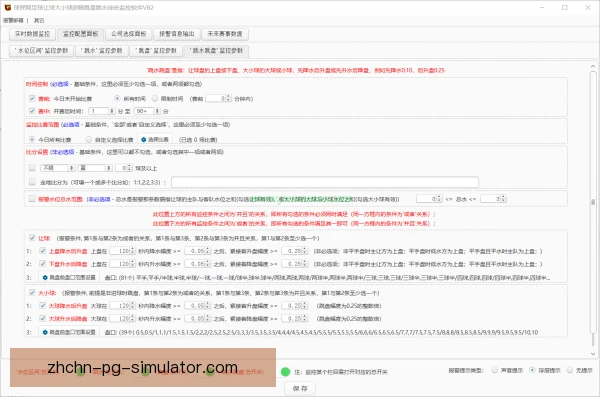This screenshot has height=397, width=600.
Task: Click the 0.05 stepper in 下盘升水后降盘 row
Action: (197, 264)
